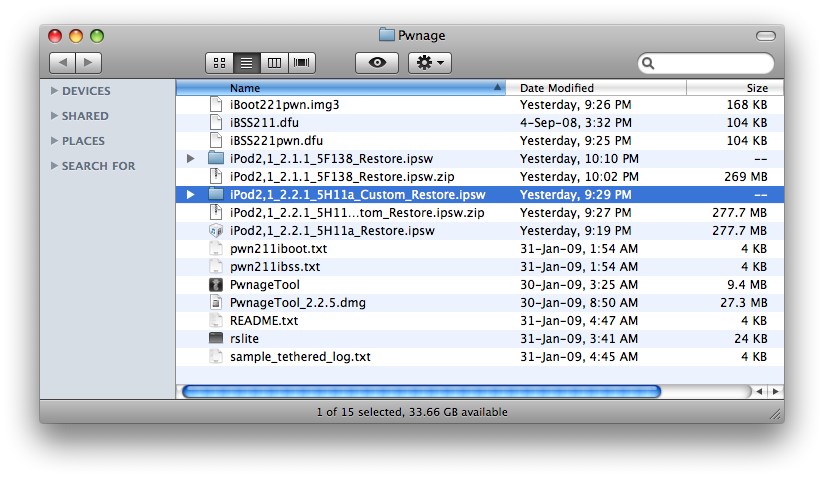Image resolution: width=824 pixels, height=478 pixels.
Task: Toggle toolbar visibility with the pill button
Action: pos(765,36)
